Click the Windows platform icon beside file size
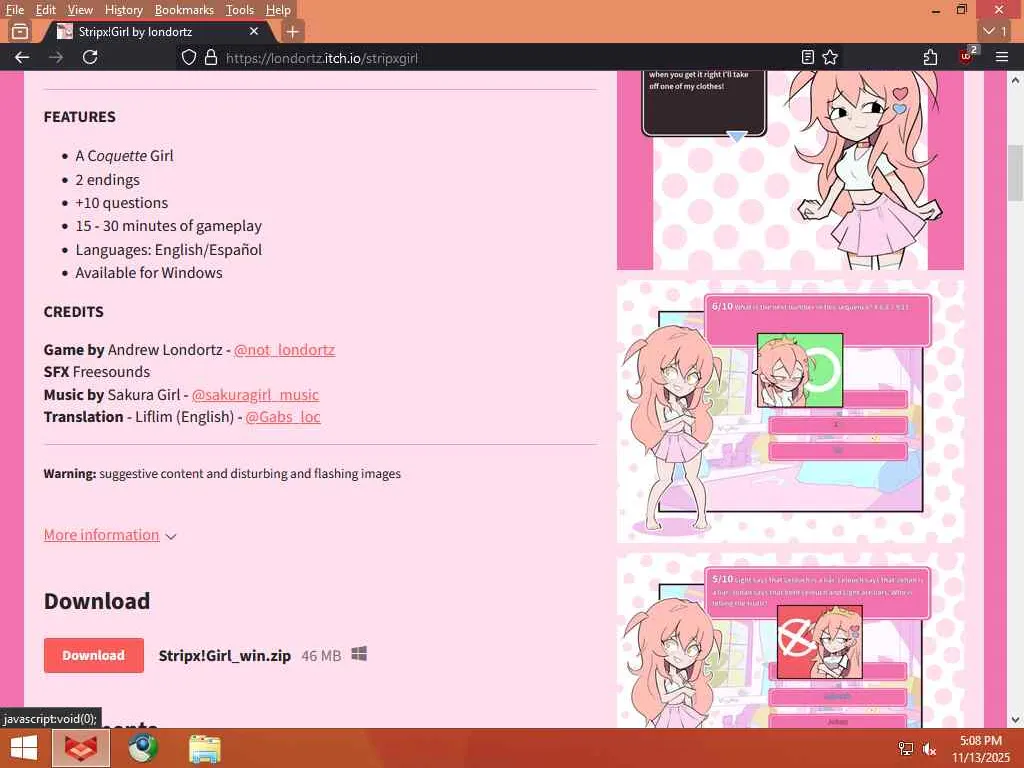 coord(359,654)
